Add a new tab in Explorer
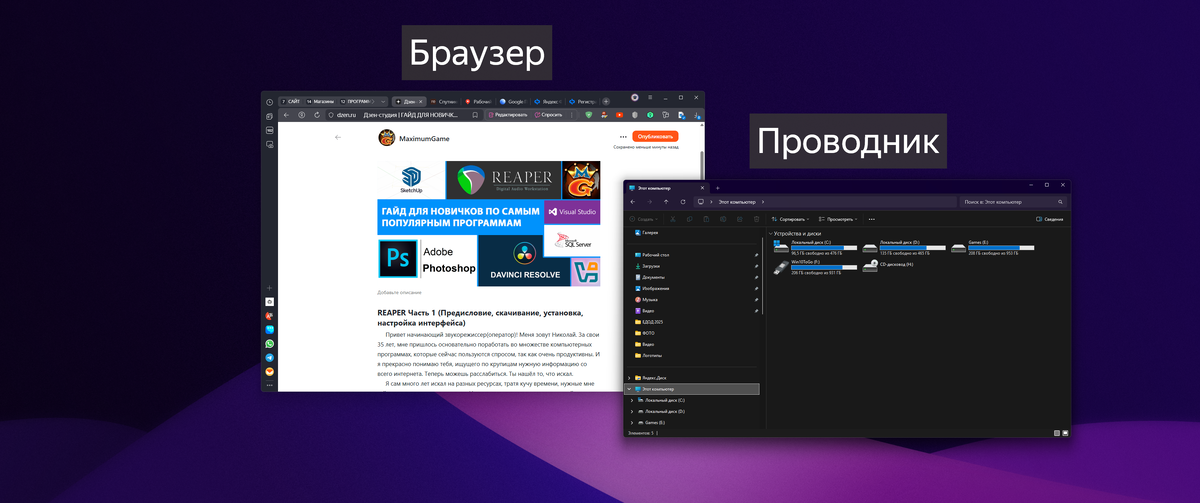 pos(717,188)
